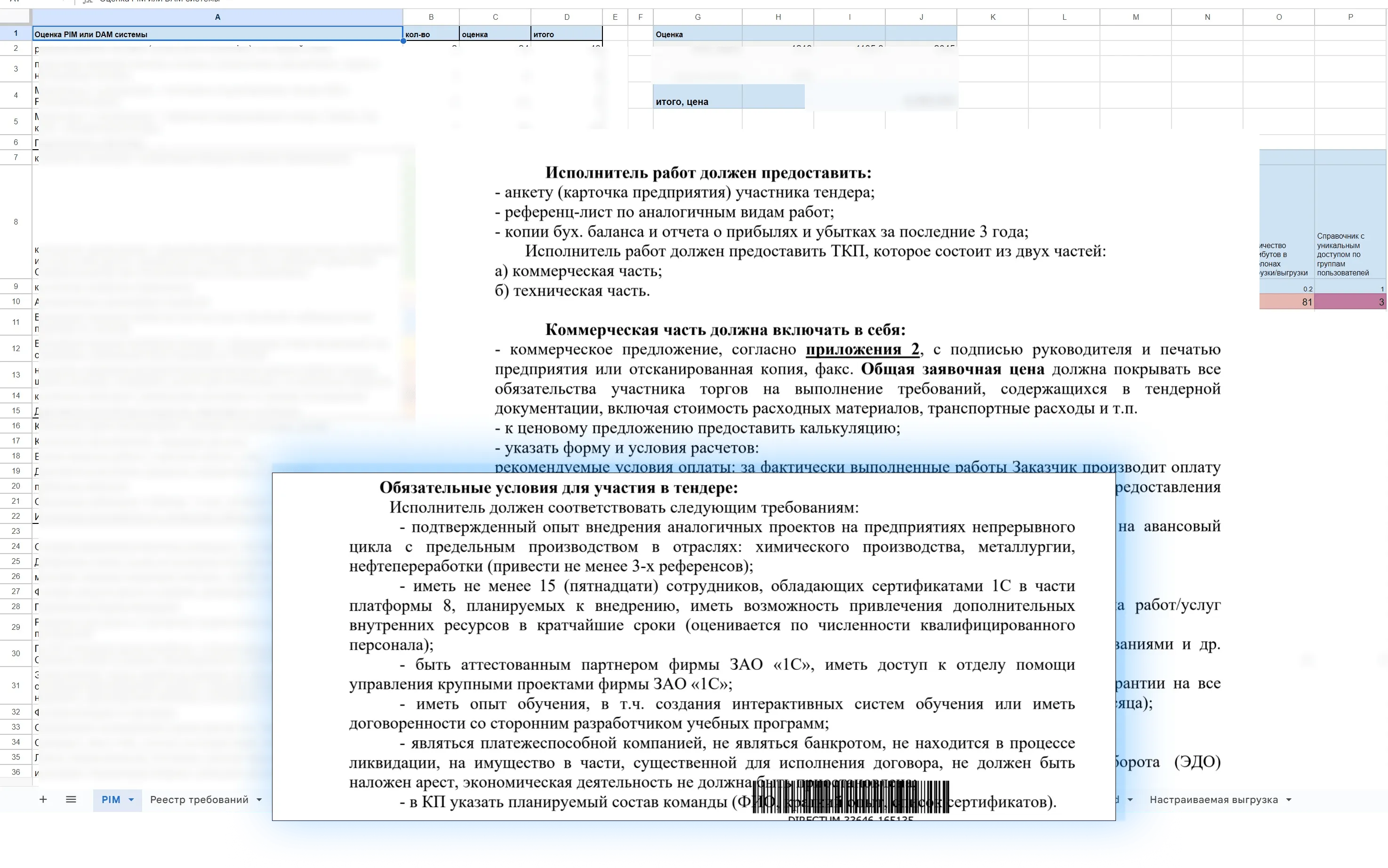The image size is (1388, 868).
Task: Open the Настраиваемая выгрузка tab dropdown arrow
Action: [1289, 800]
